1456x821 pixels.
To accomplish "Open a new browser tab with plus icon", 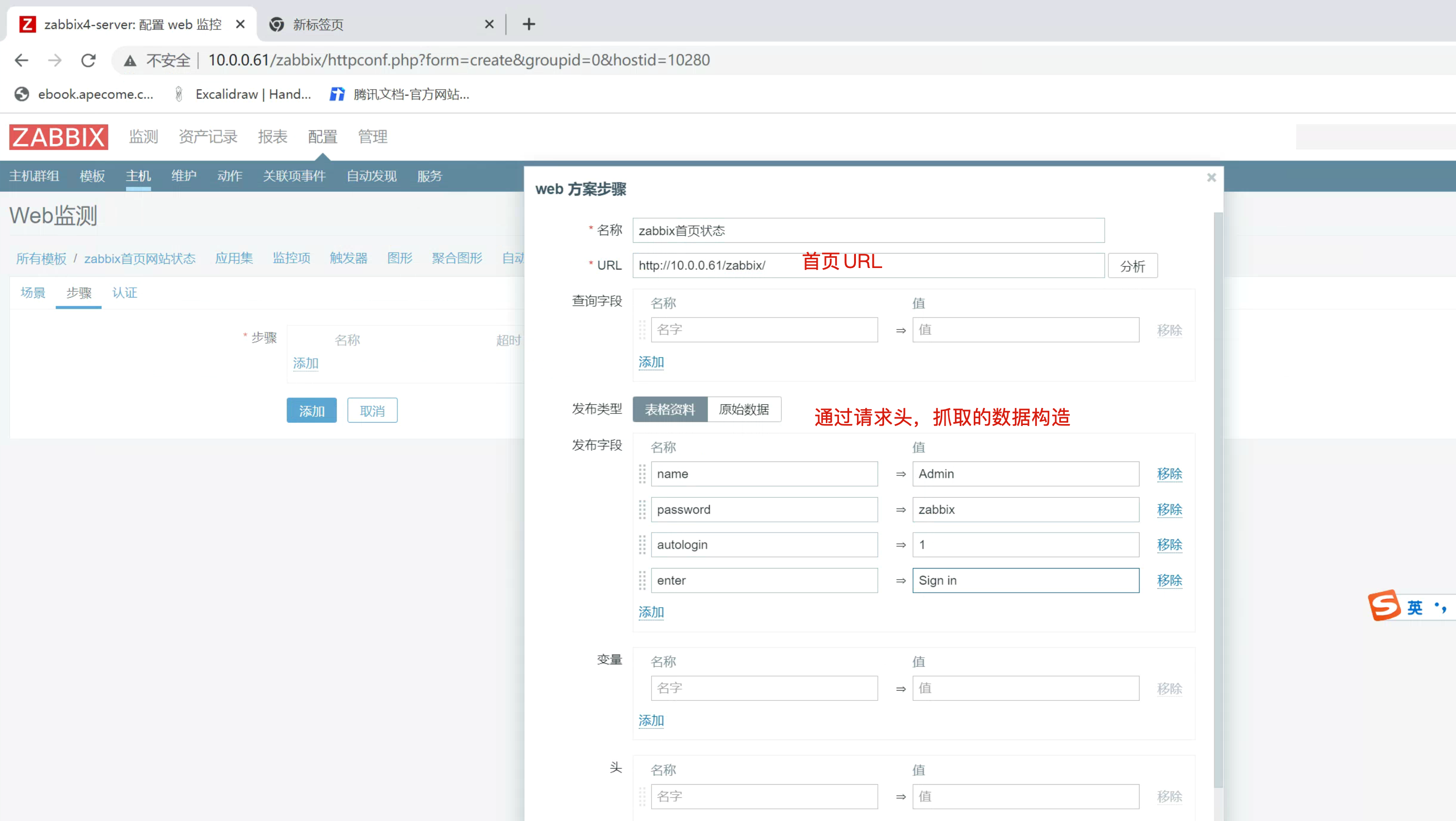I will coord(528,24).
